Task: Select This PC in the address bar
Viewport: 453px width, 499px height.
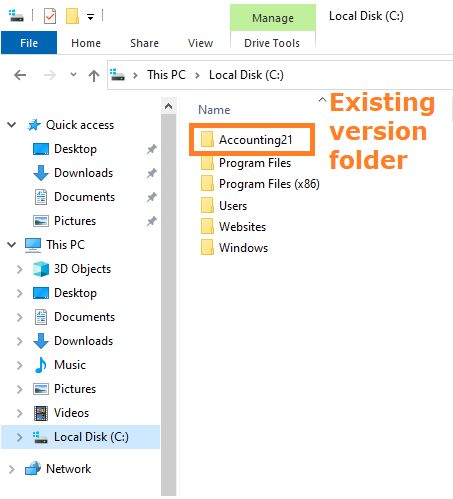Action: (x=166, y=75)
